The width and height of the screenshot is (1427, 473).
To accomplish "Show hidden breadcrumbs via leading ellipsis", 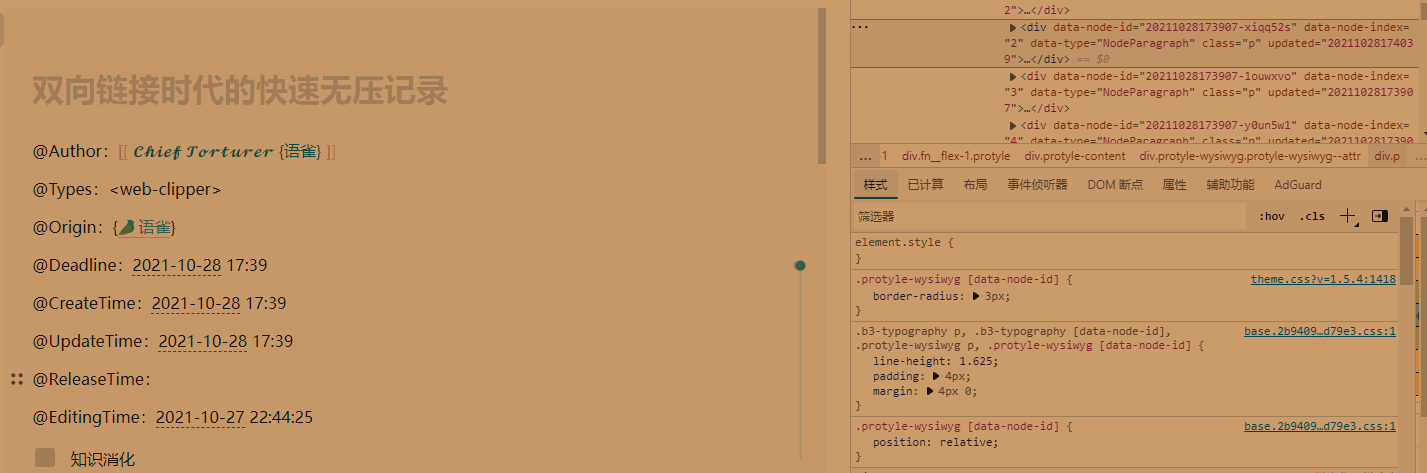I will point(865,157).
